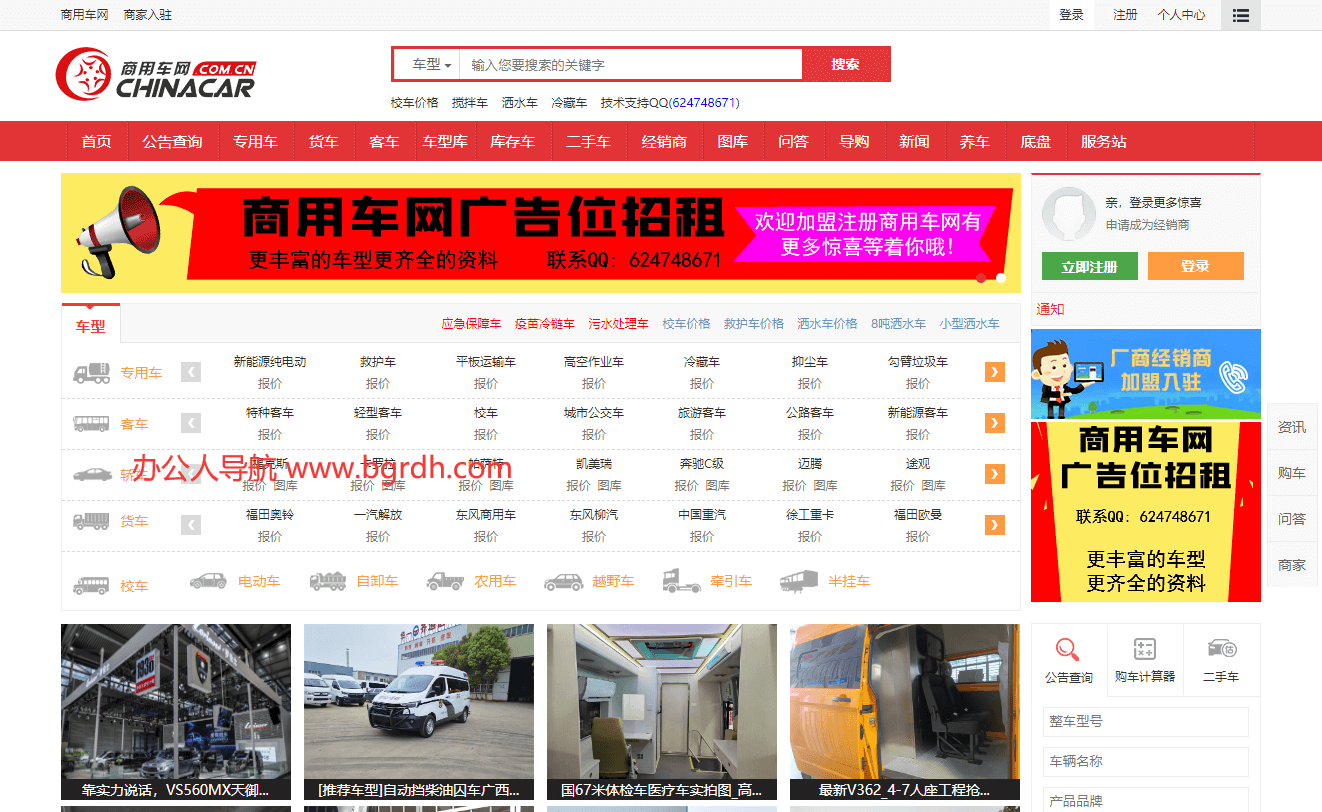
Task: Select the 专用车 truck icon
Action: (x=91, y=372)
